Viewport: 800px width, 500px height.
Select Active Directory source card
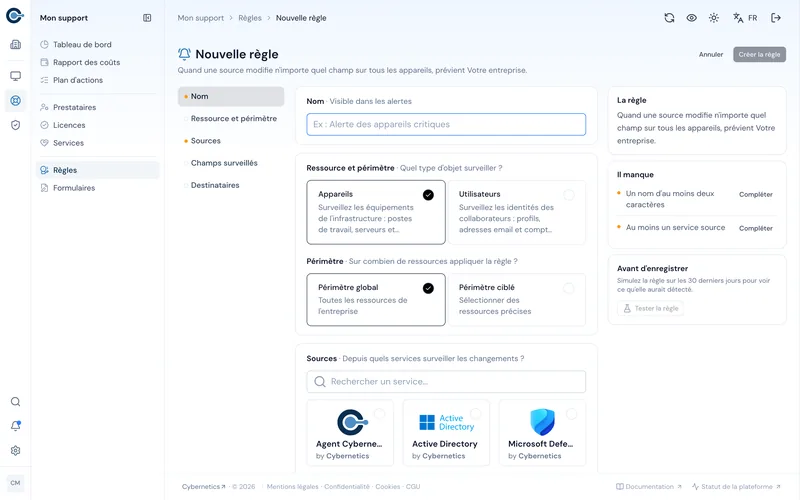pyautogui.click(x=446, y=433)
